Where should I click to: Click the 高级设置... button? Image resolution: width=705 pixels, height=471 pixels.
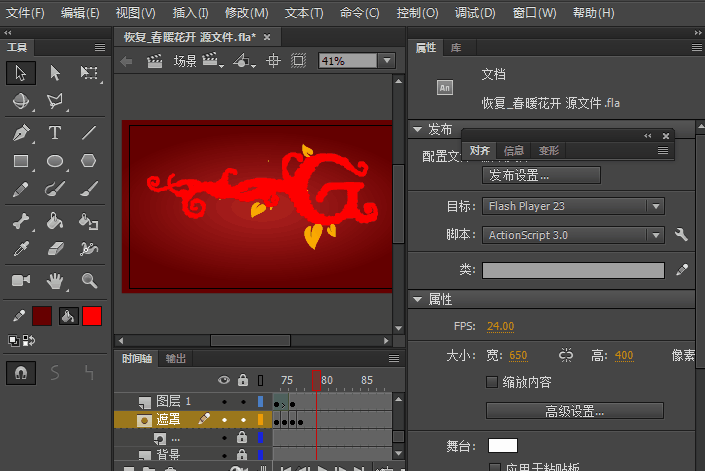coord(575,411)
